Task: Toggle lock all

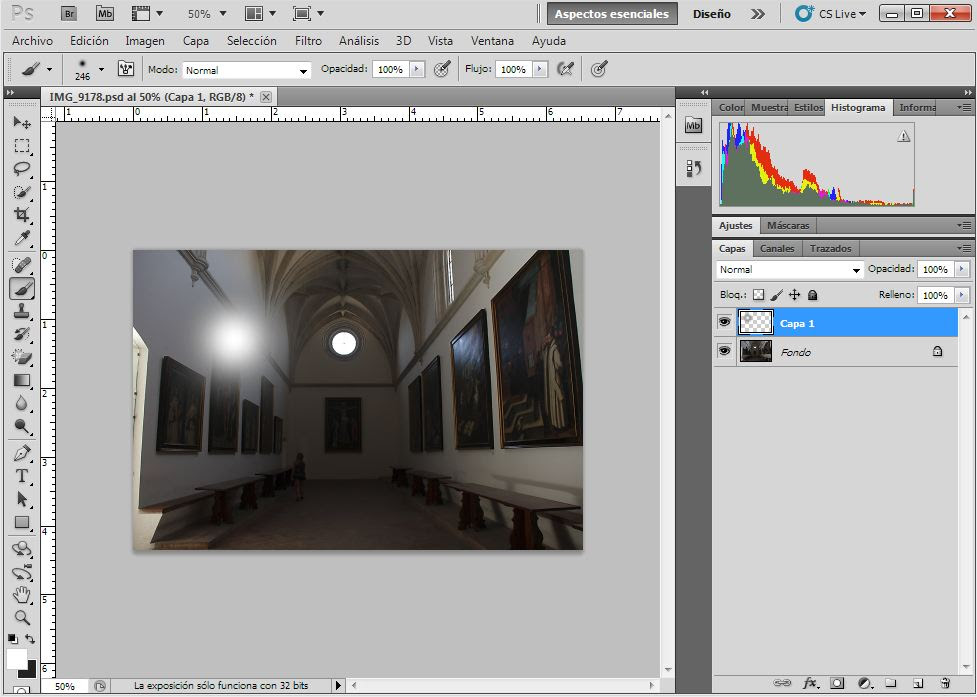Action: (813, 295)
